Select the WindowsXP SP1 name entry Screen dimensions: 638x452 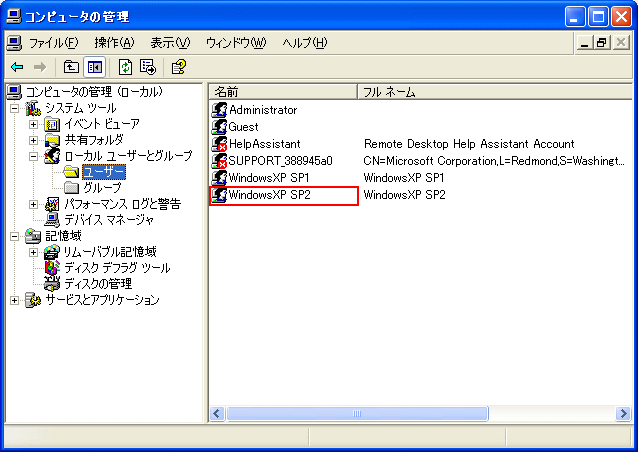[269, 178]
